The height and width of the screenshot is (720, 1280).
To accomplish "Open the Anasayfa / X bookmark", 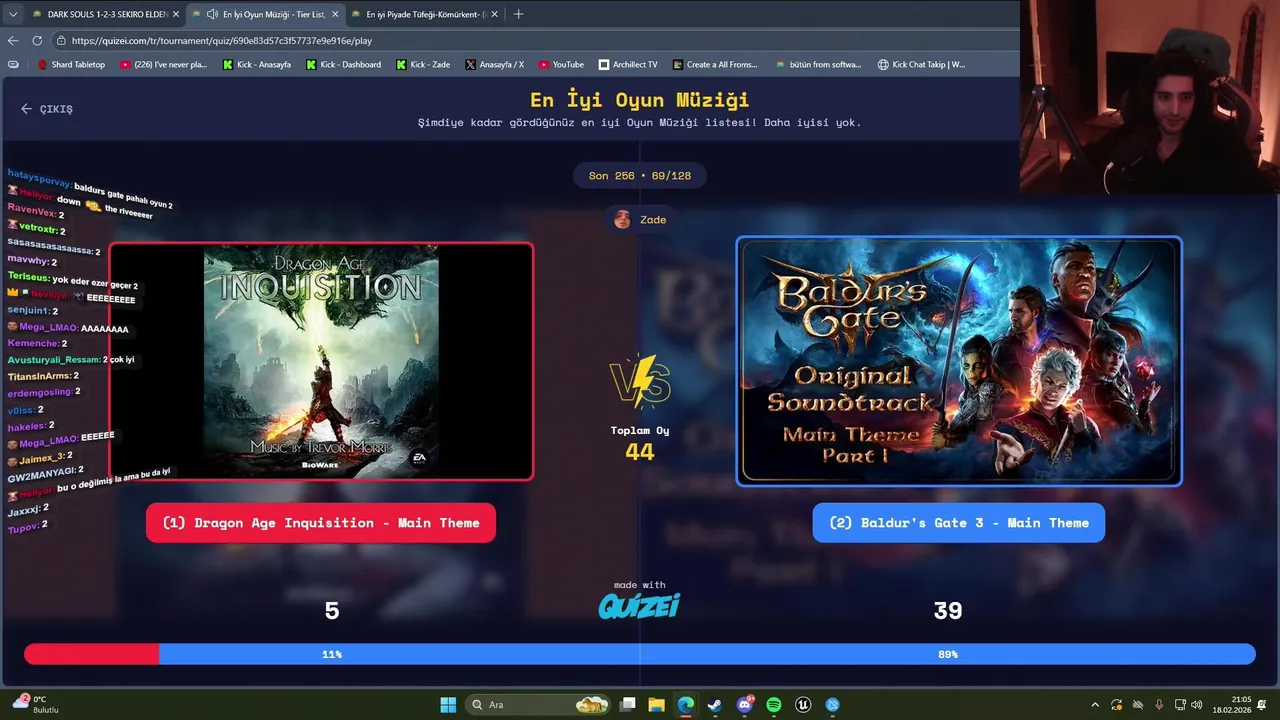I will (494, 64).
